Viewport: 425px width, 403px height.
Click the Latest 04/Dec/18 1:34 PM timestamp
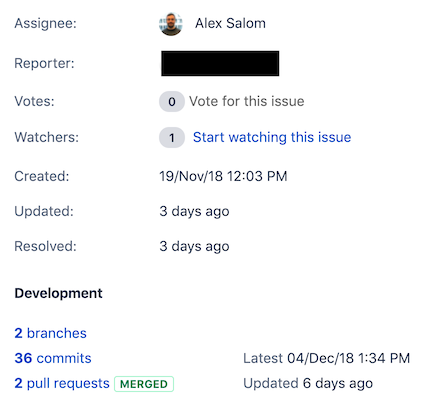tap(326, 358)
